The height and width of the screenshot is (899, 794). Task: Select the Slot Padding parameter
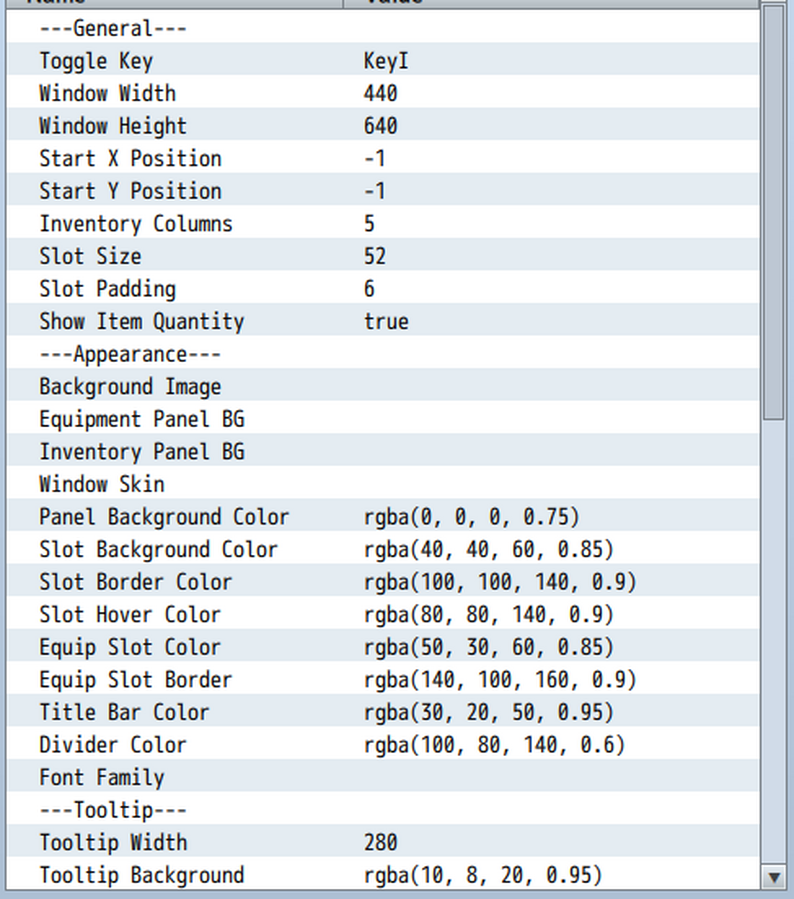click(383, 289)
